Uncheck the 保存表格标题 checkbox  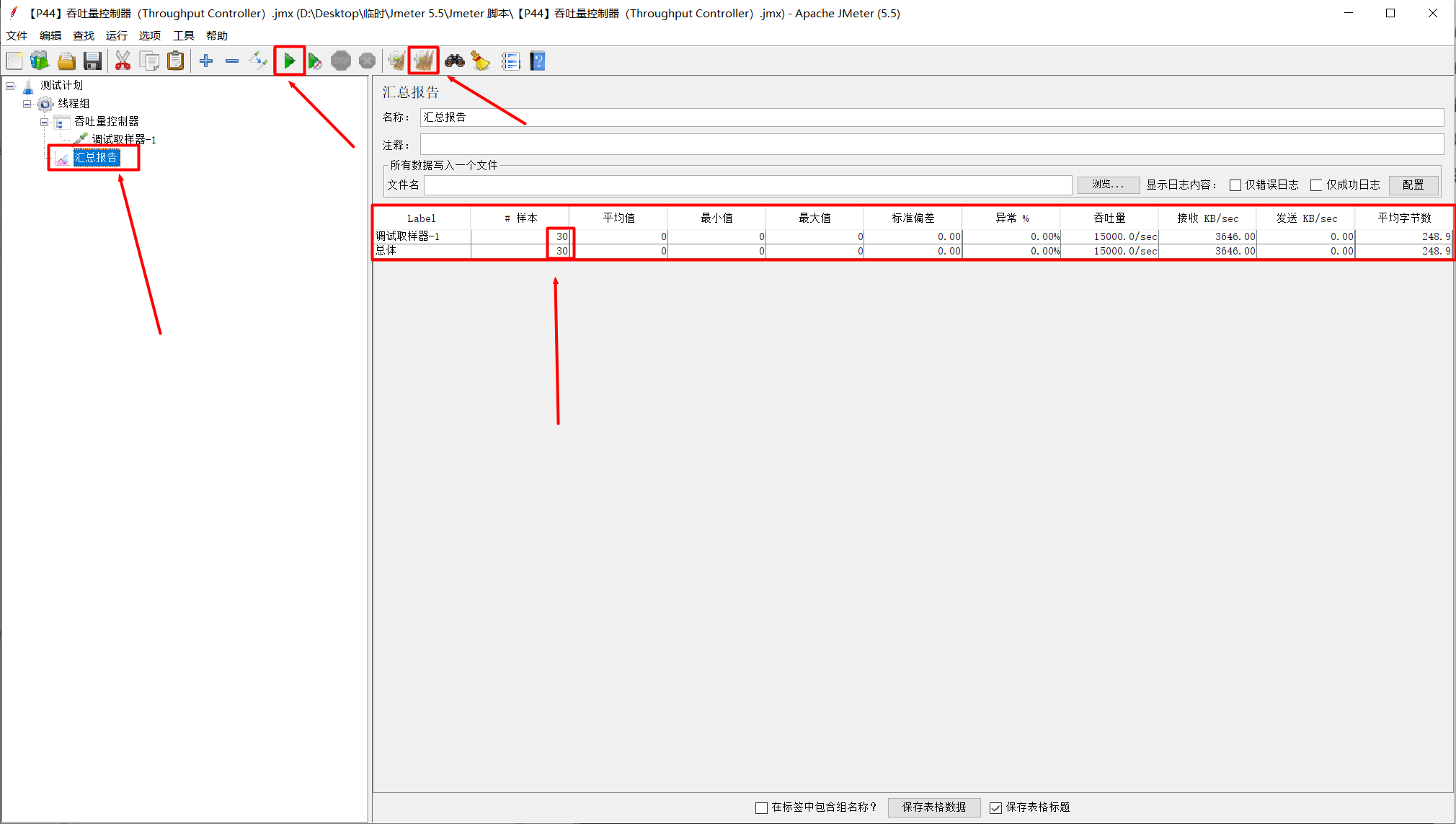point(995,807)
